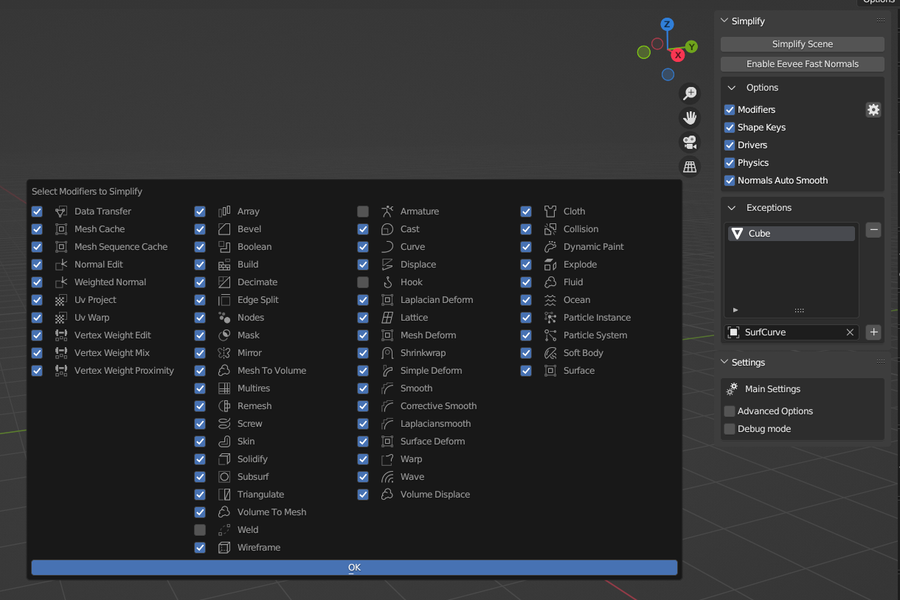Image resolution: width=900 pixels, height=600 pixels.
Task: Click the Lattice modifier icon
Action: [x=387, y=318]
